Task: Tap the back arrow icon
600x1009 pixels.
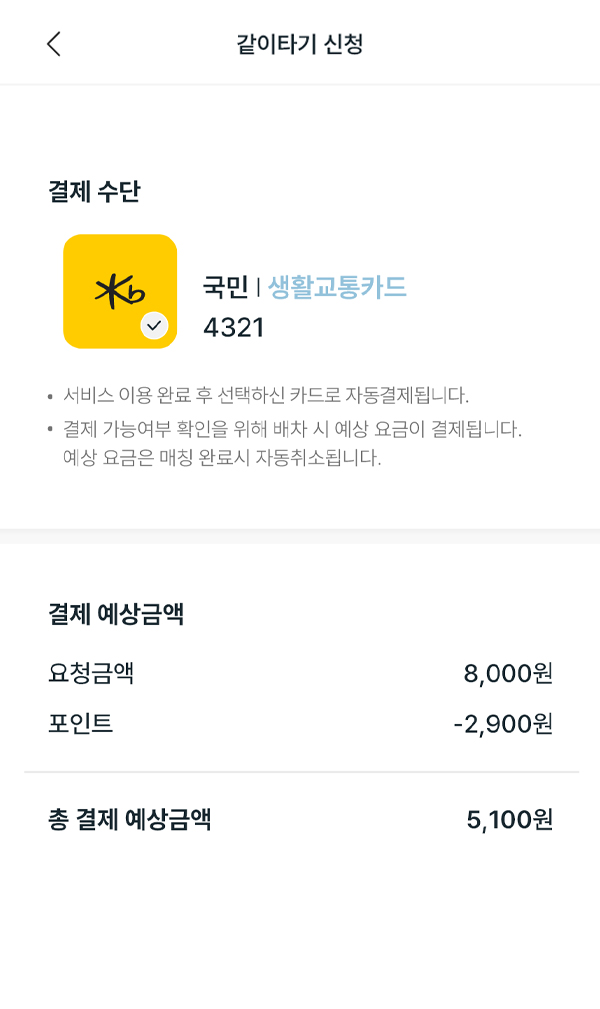Action: click(x=54, y=44)
